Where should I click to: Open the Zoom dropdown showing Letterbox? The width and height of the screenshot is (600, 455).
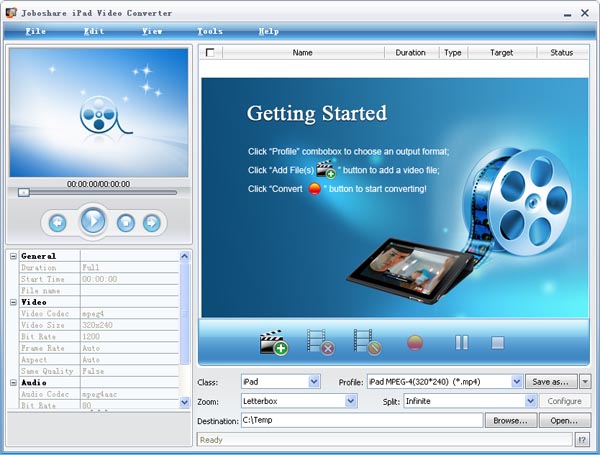coord(351,401)
